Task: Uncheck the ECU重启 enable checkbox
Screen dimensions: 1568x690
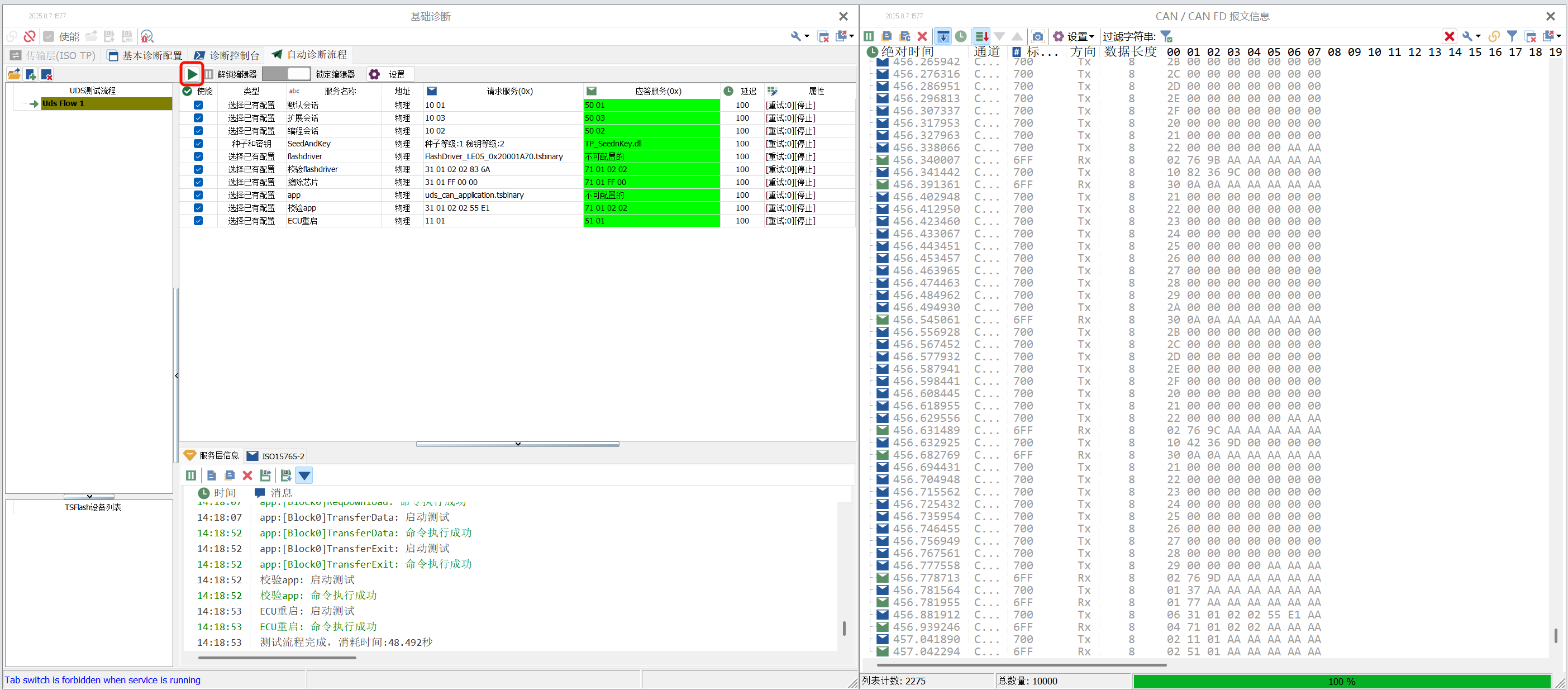Action: pyautogui.click(x=198, y=221)
